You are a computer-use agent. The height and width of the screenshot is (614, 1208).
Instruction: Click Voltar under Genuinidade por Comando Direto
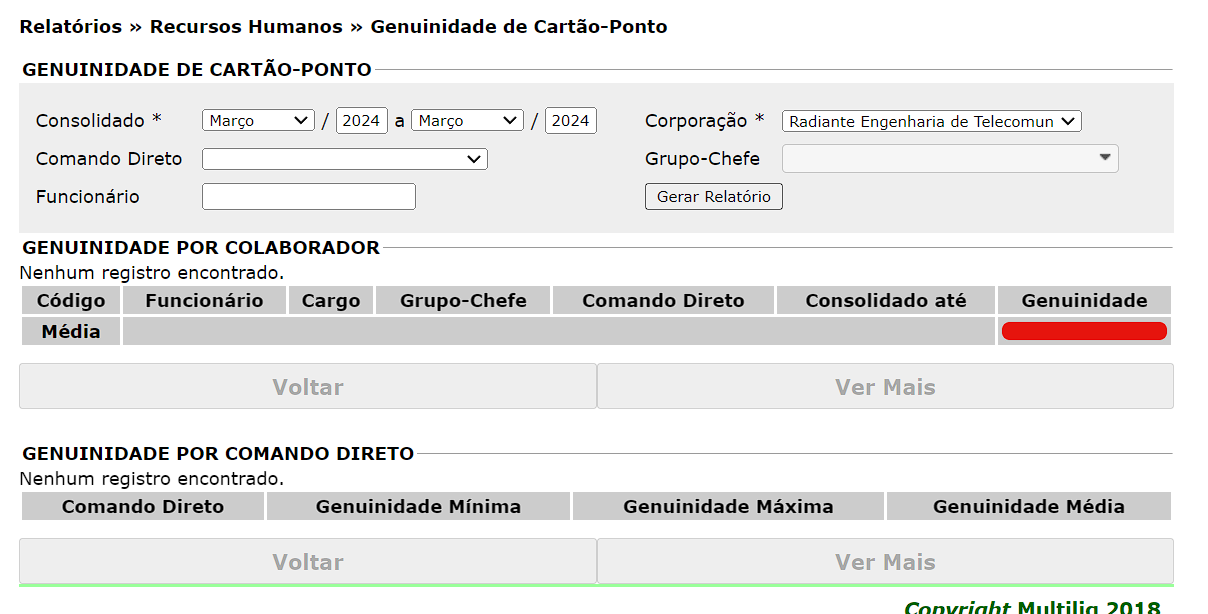point(308,562)
